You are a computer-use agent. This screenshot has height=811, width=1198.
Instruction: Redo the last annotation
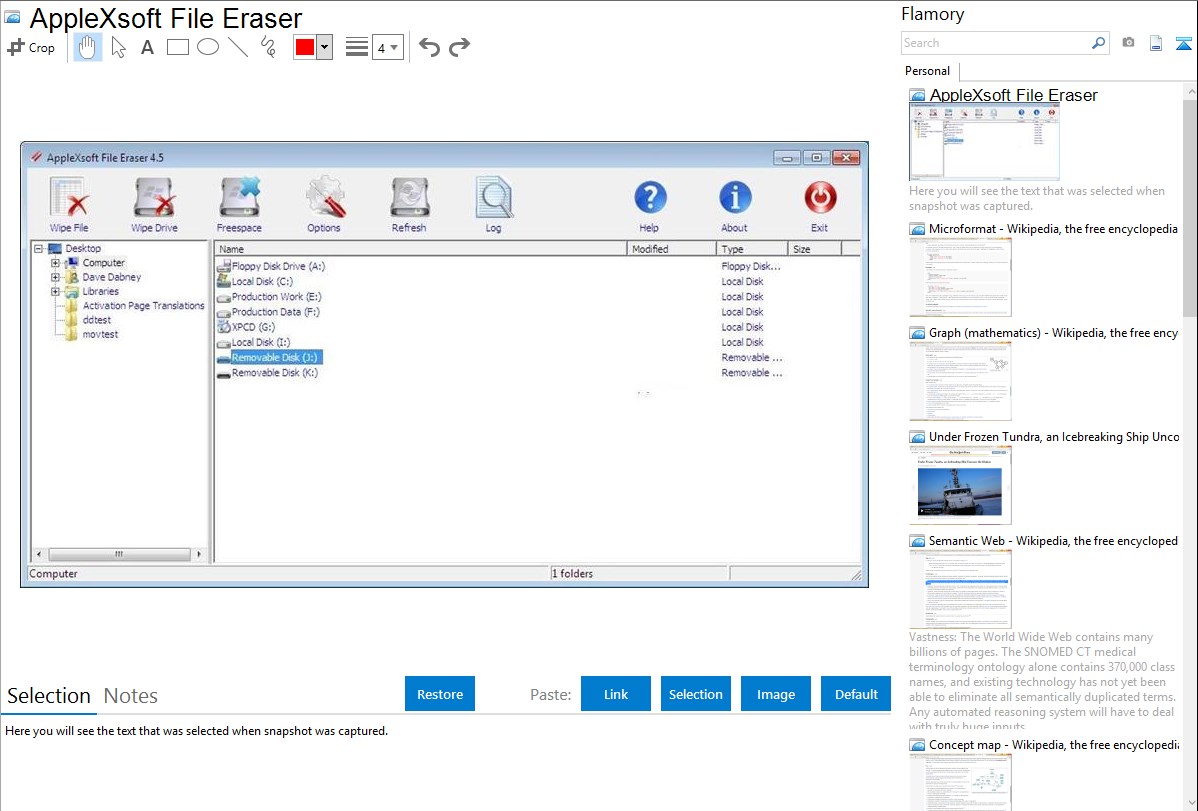459,47
